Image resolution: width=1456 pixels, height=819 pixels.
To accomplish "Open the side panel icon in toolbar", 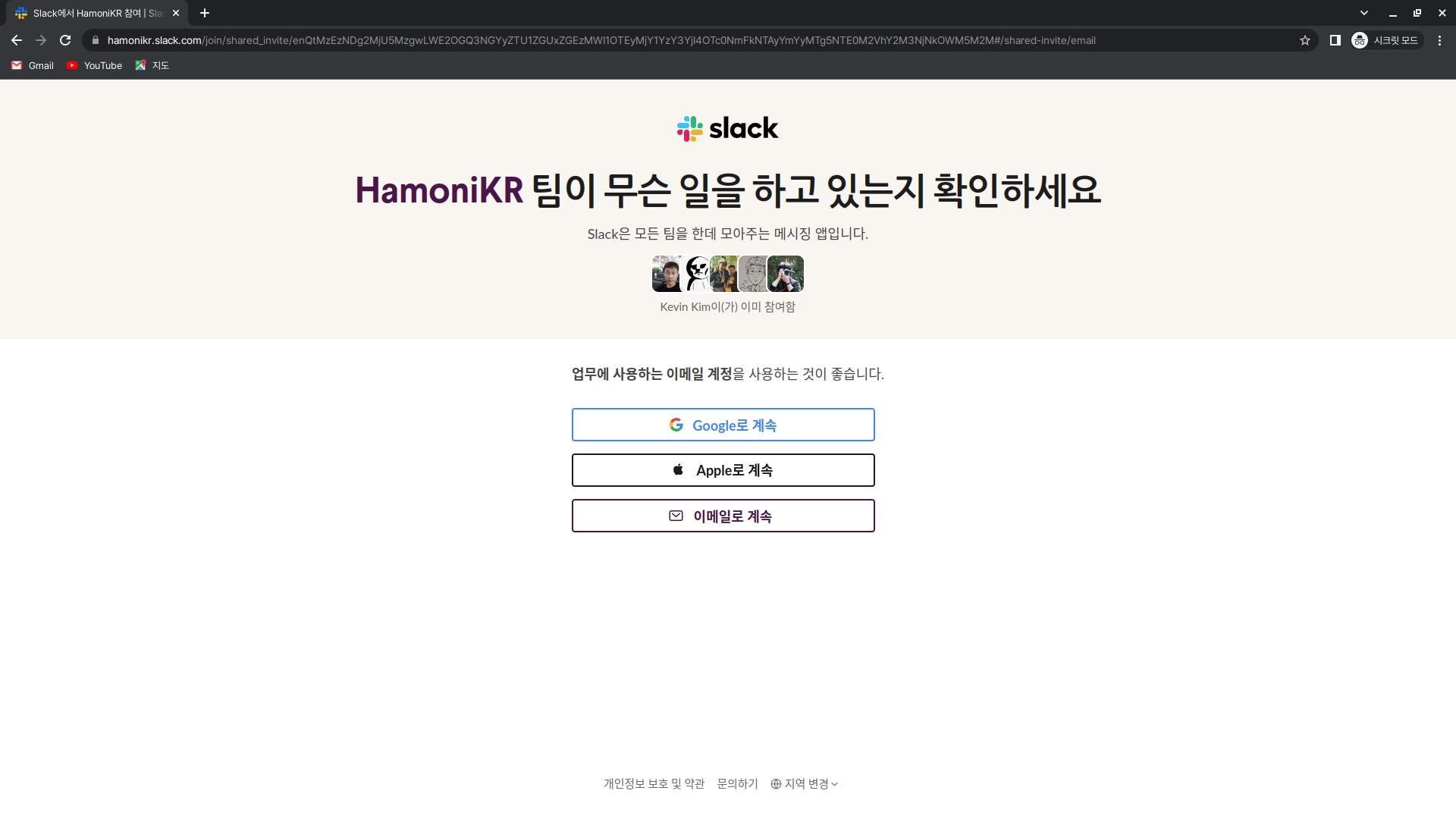I will pos(1335,40).
